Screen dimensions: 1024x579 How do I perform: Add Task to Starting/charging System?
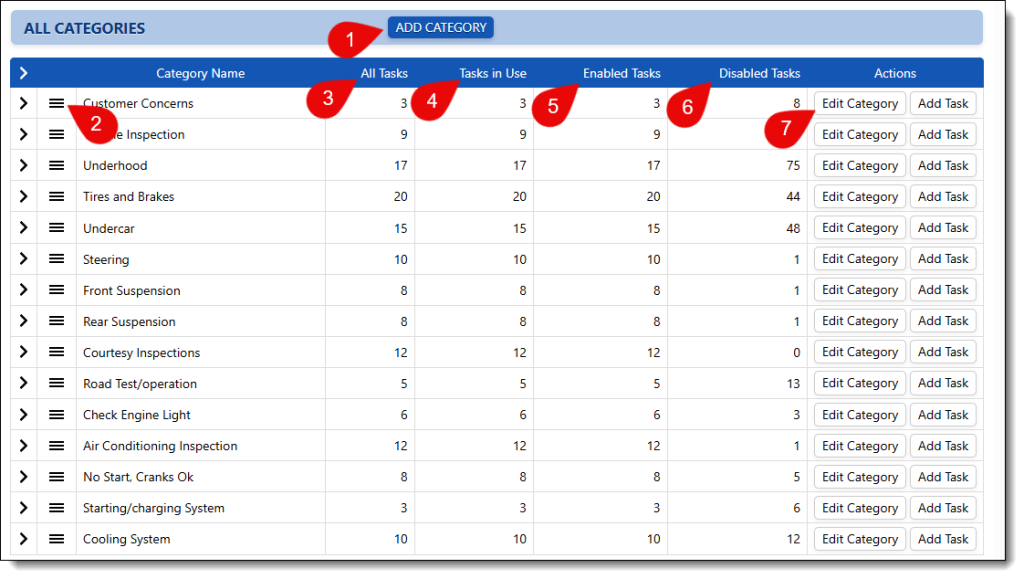(x=943, y=508)
